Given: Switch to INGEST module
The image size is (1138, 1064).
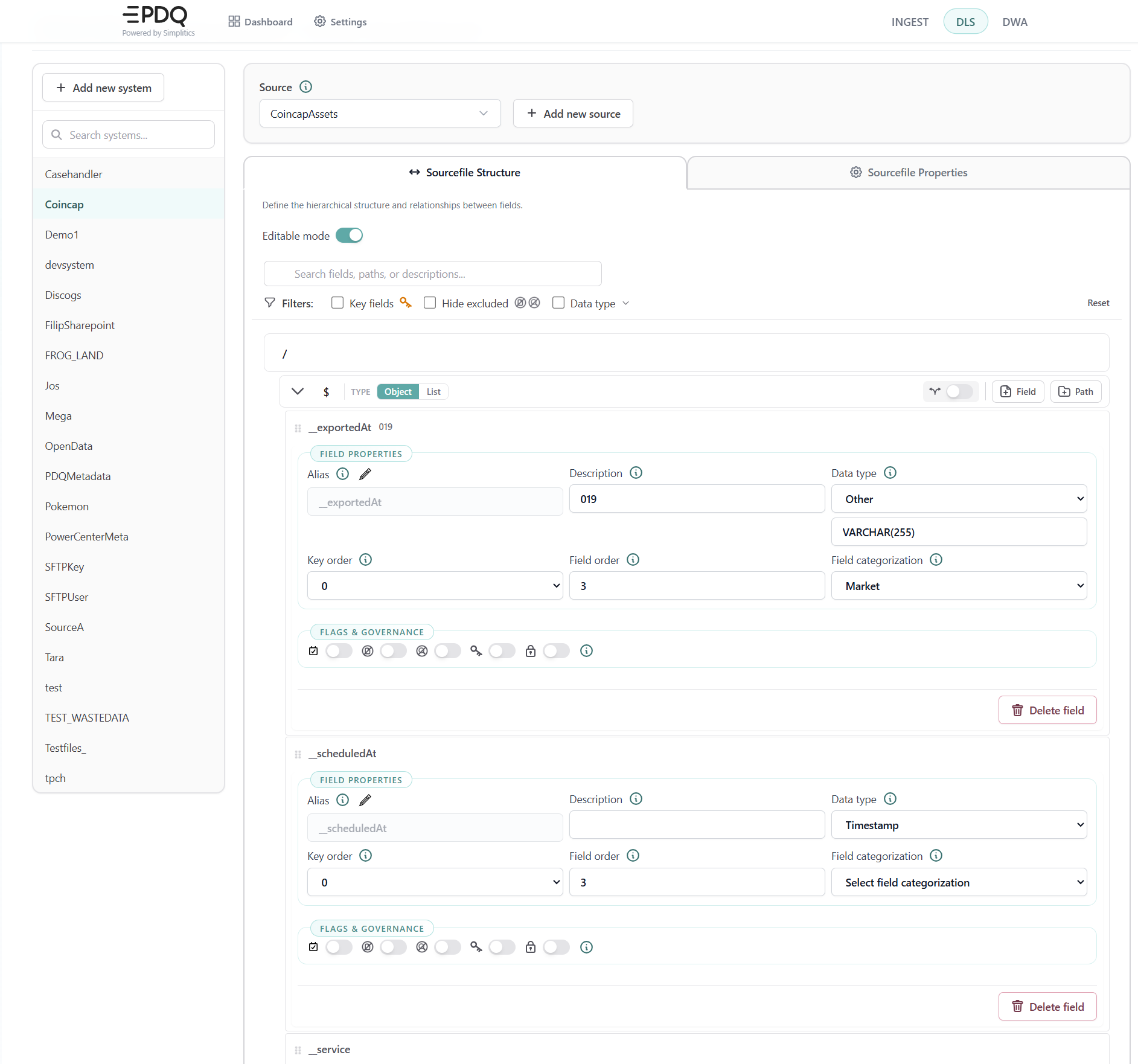Looking at the screenshot, I should click(910, 22).
